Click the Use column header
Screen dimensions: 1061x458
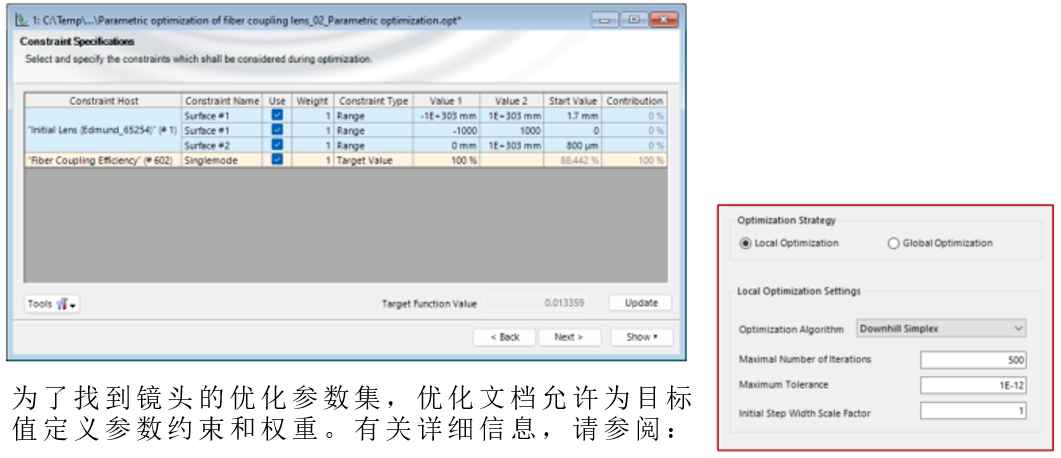[x=277, y=101]
